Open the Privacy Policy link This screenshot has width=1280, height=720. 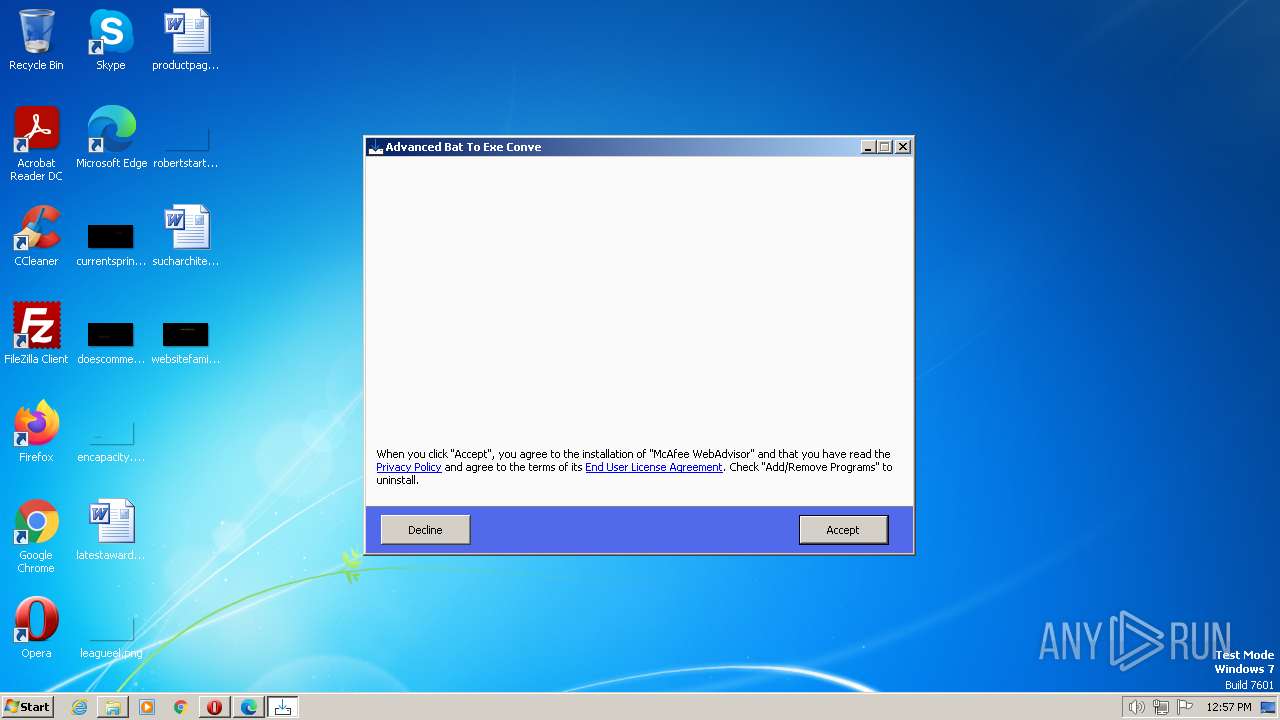point(408,467)
